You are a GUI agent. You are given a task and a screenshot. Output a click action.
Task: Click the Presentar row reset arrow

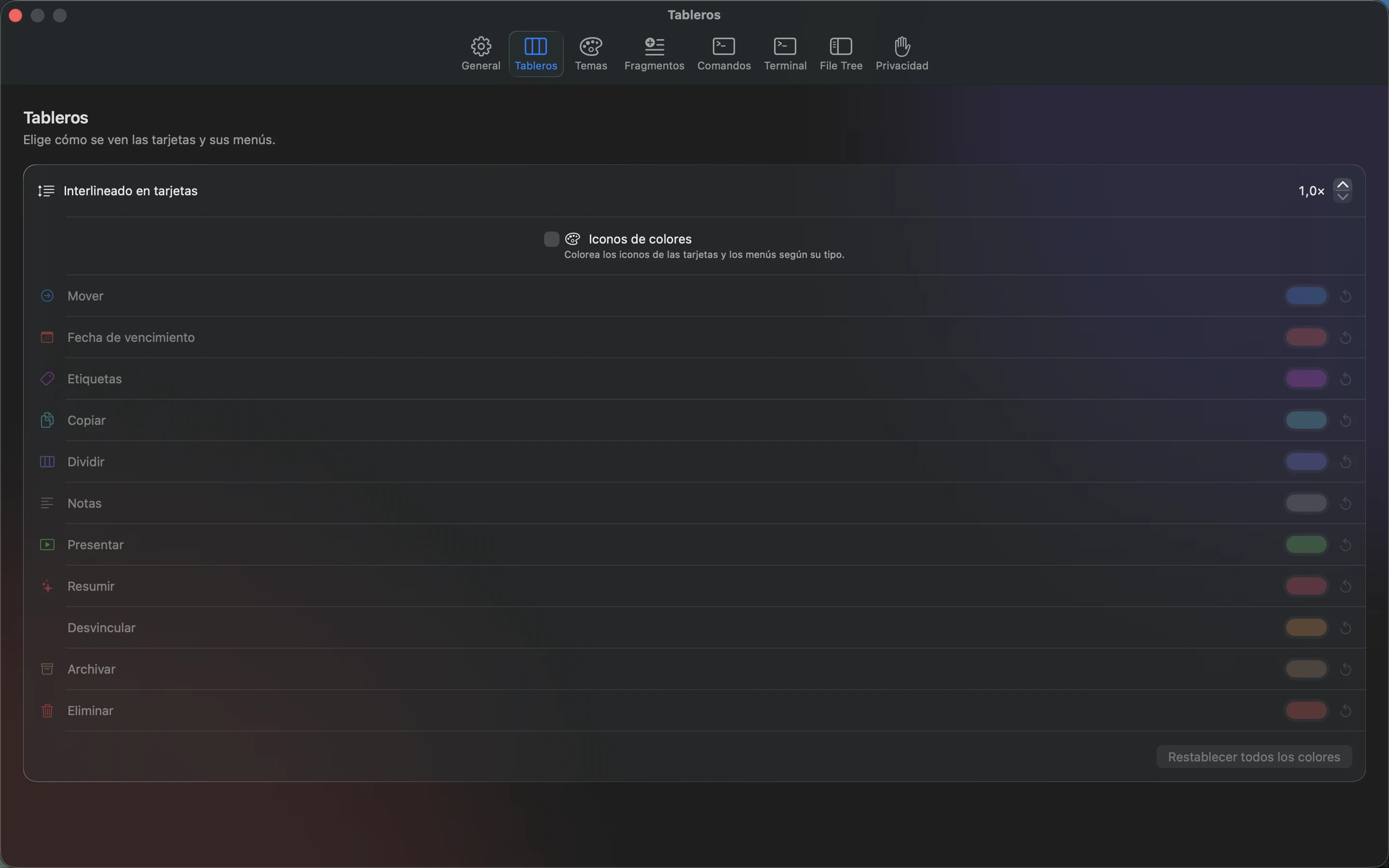(1346, 544)
